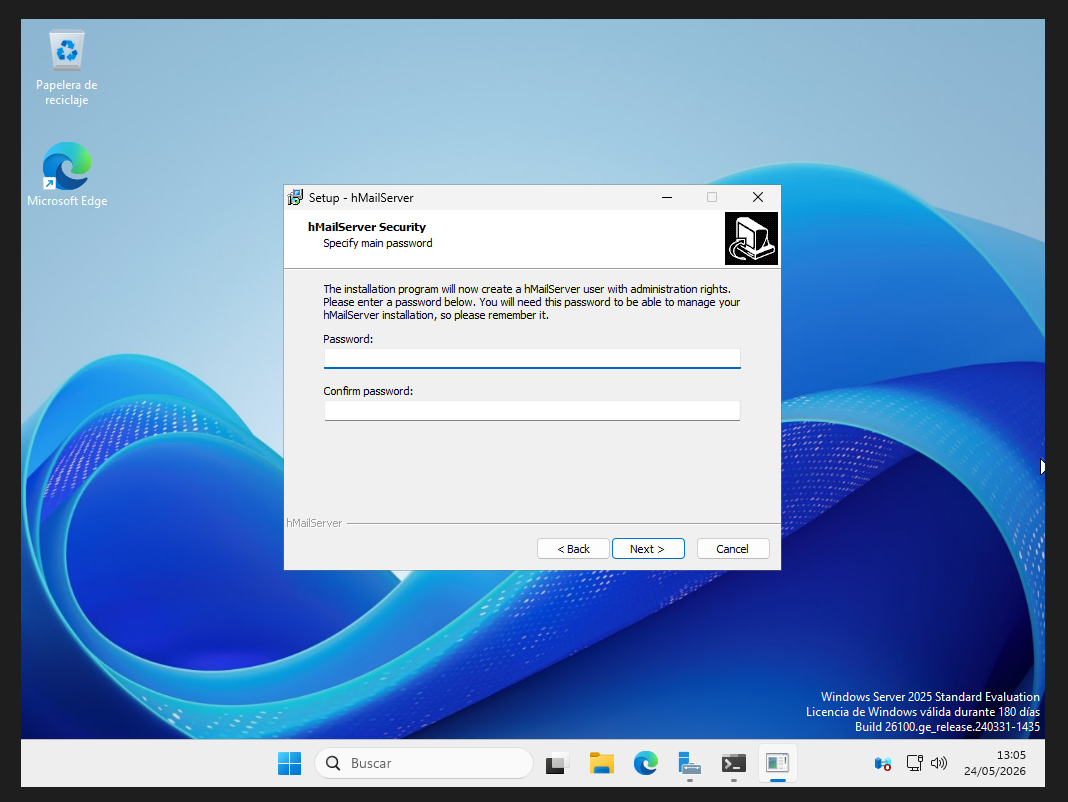The width and height of the screenshot is (1068, 802).
Task: Click the Password input field
Action: tap(532, 358)
